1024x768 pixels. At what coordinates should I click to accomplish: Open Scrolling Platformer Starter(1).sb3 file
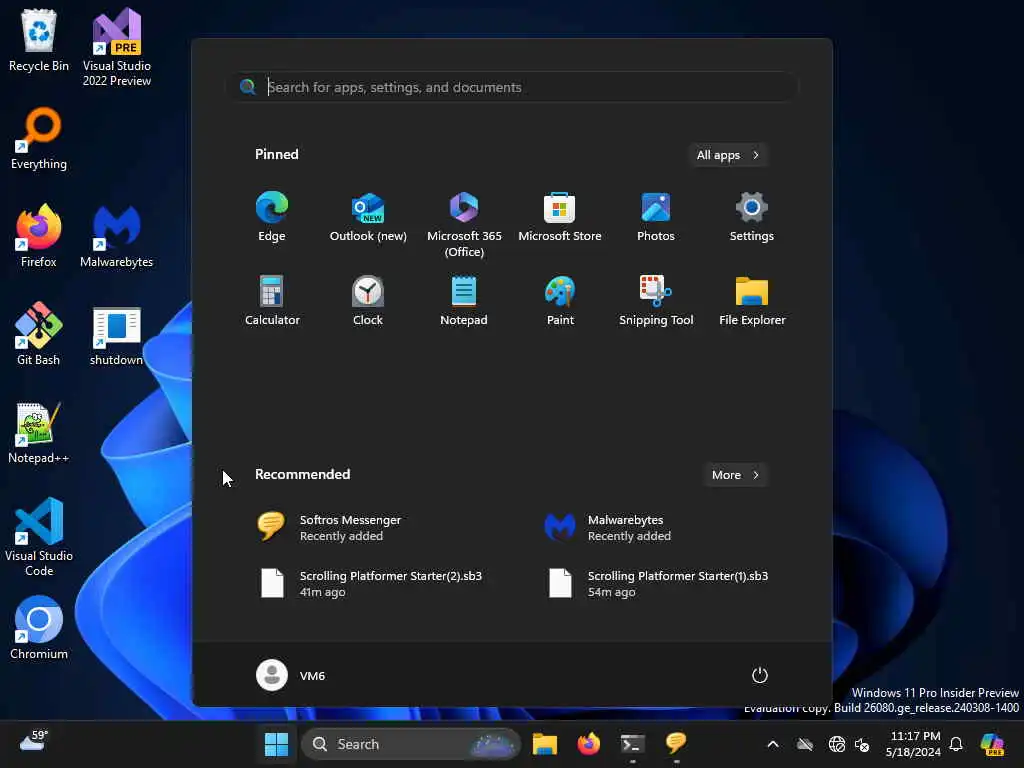click(660, 583)
